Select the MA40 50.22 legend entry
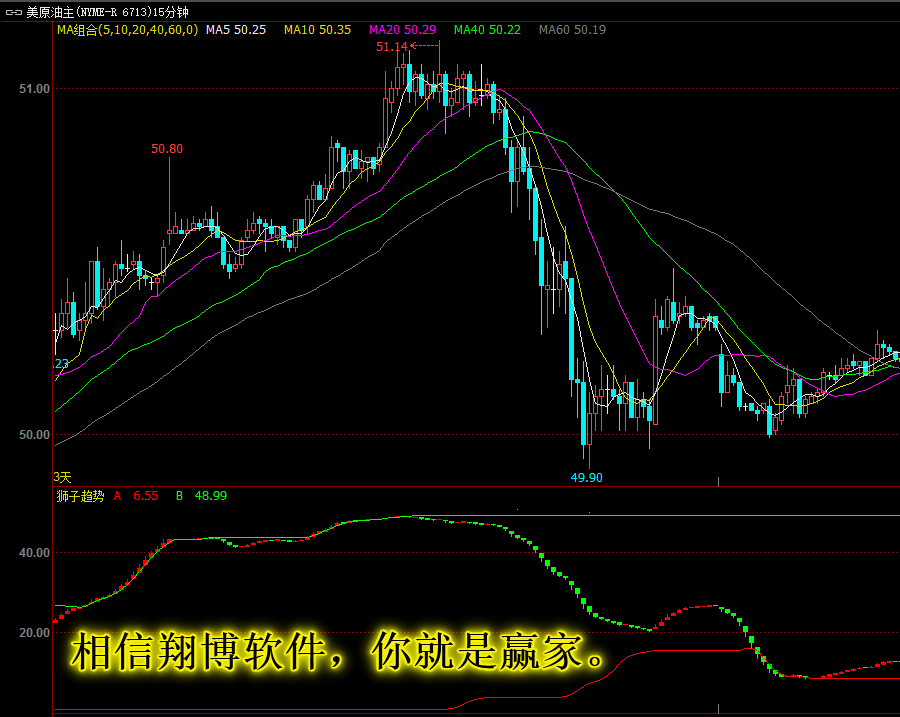The height and width of the screenshot is (717, 900). click(x=487, y=30)
